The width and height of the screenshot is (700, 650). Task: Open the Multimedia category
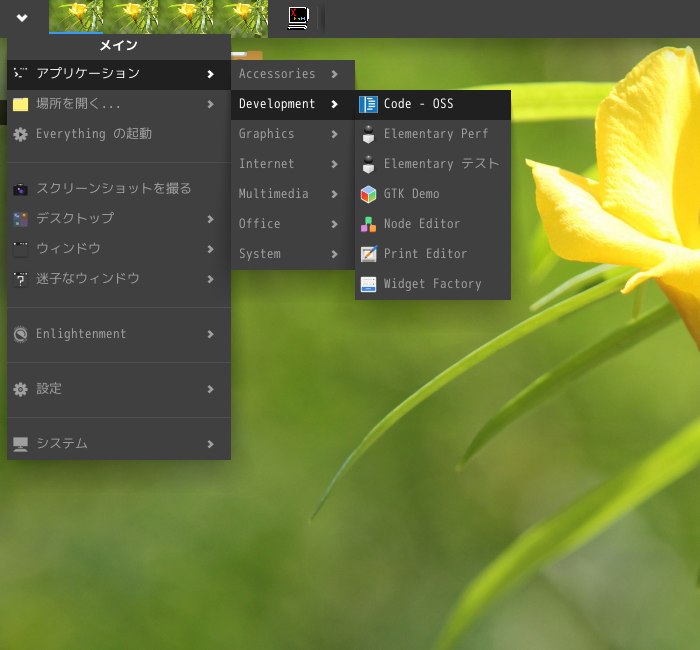[293, 194]
